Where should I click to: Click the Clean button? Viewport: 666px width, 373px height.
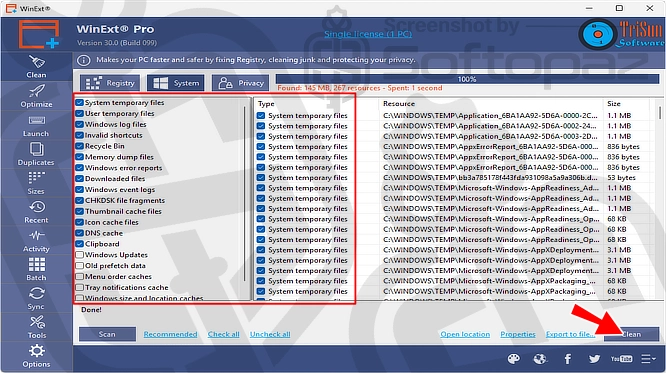tap(632, 334)
